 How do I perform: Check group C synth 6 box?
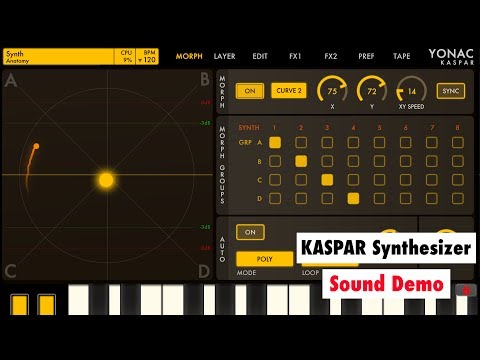click(405, 180)
